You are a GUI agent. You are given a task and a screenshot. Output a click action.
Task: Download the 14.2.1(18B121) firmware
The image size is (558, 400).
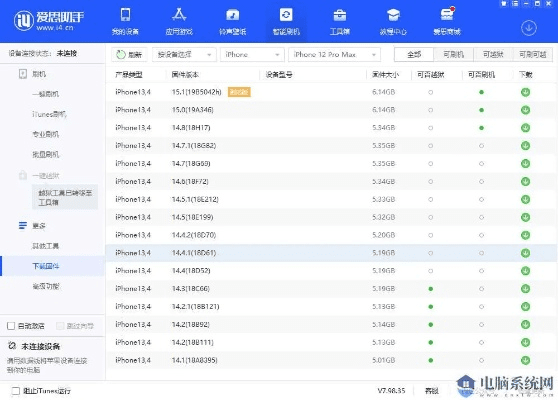point(525,306)
